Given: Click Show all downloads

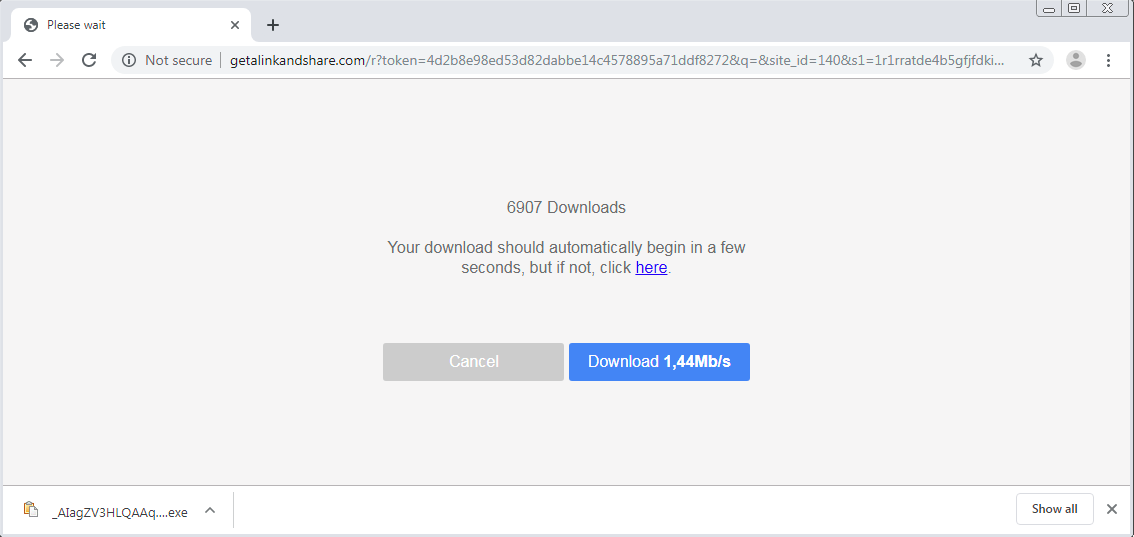Looking at the screenshot, I should [1054, 509].
